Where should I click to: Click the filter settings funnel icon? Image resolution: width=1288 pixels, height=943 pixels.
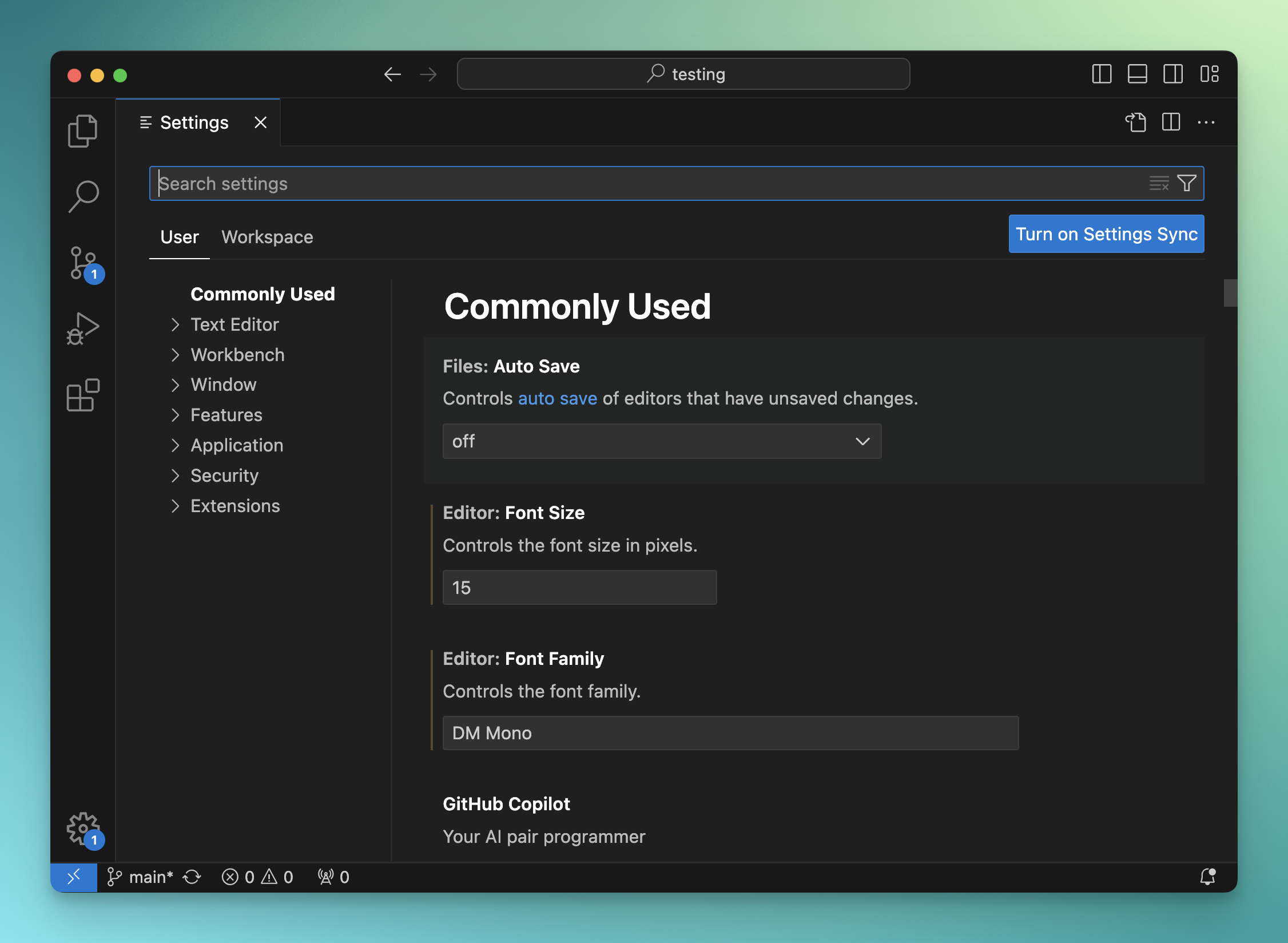(1187, 183)
